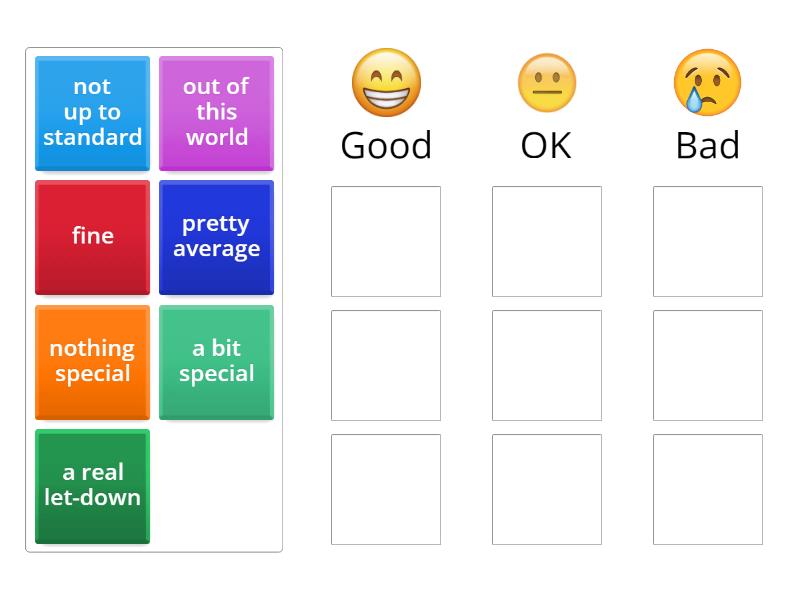Click the top empty box under Bad

click(708, 240)
